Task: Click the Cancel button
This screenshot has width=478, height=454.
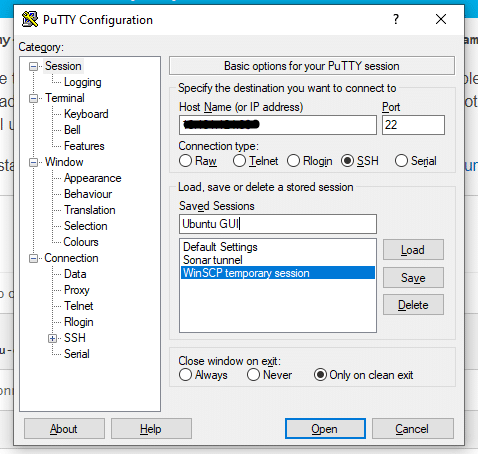Action: [x=413, y=429]
